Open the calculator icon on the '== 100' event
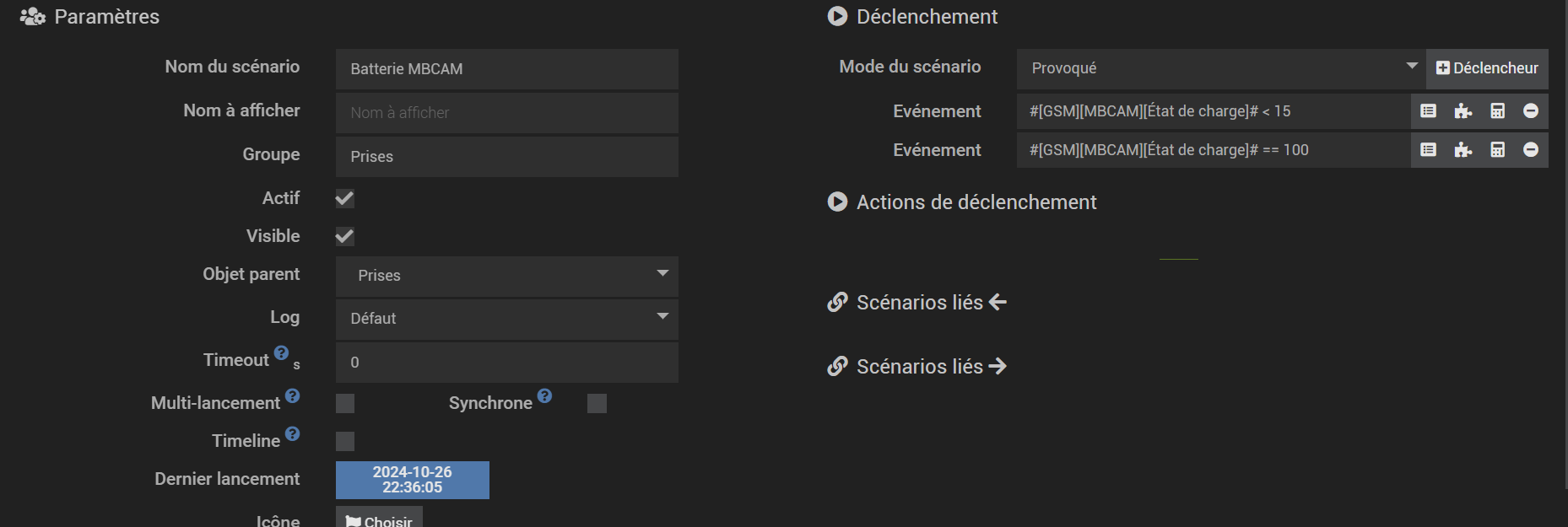This screenshot has height=527, width=1568. tap(1497, 150)
